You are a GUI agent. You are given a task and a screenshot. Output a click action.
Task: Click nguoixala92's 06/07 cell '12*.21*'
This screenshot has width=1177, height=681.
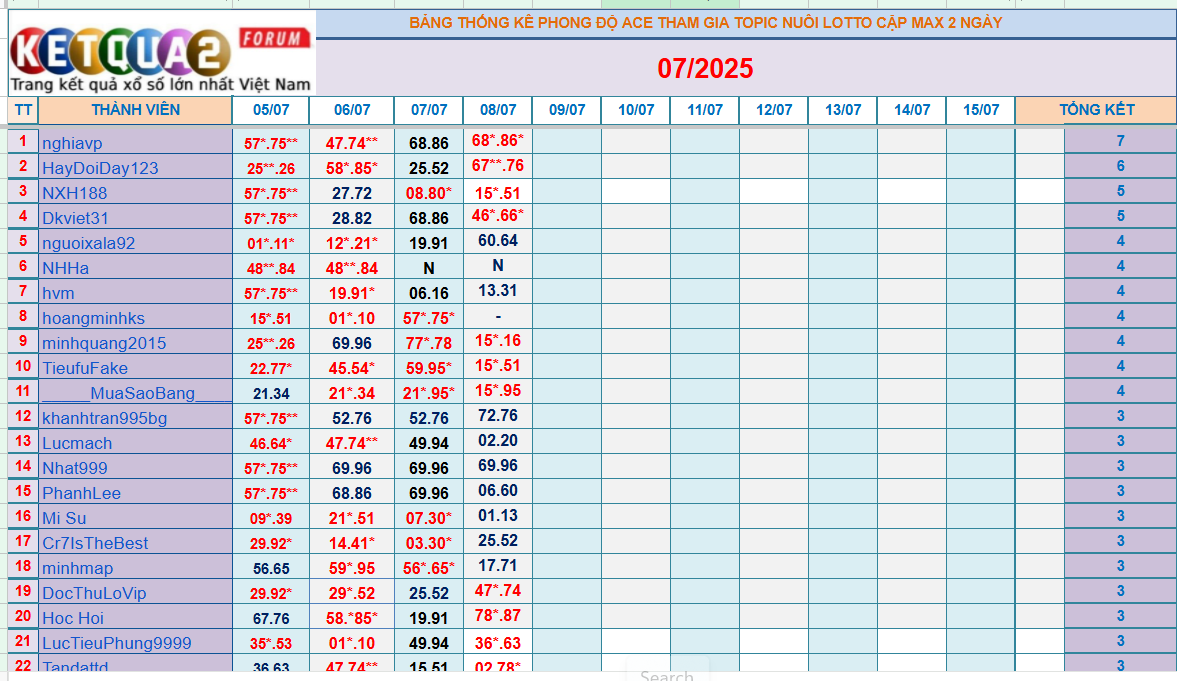[x=352, y=243]
